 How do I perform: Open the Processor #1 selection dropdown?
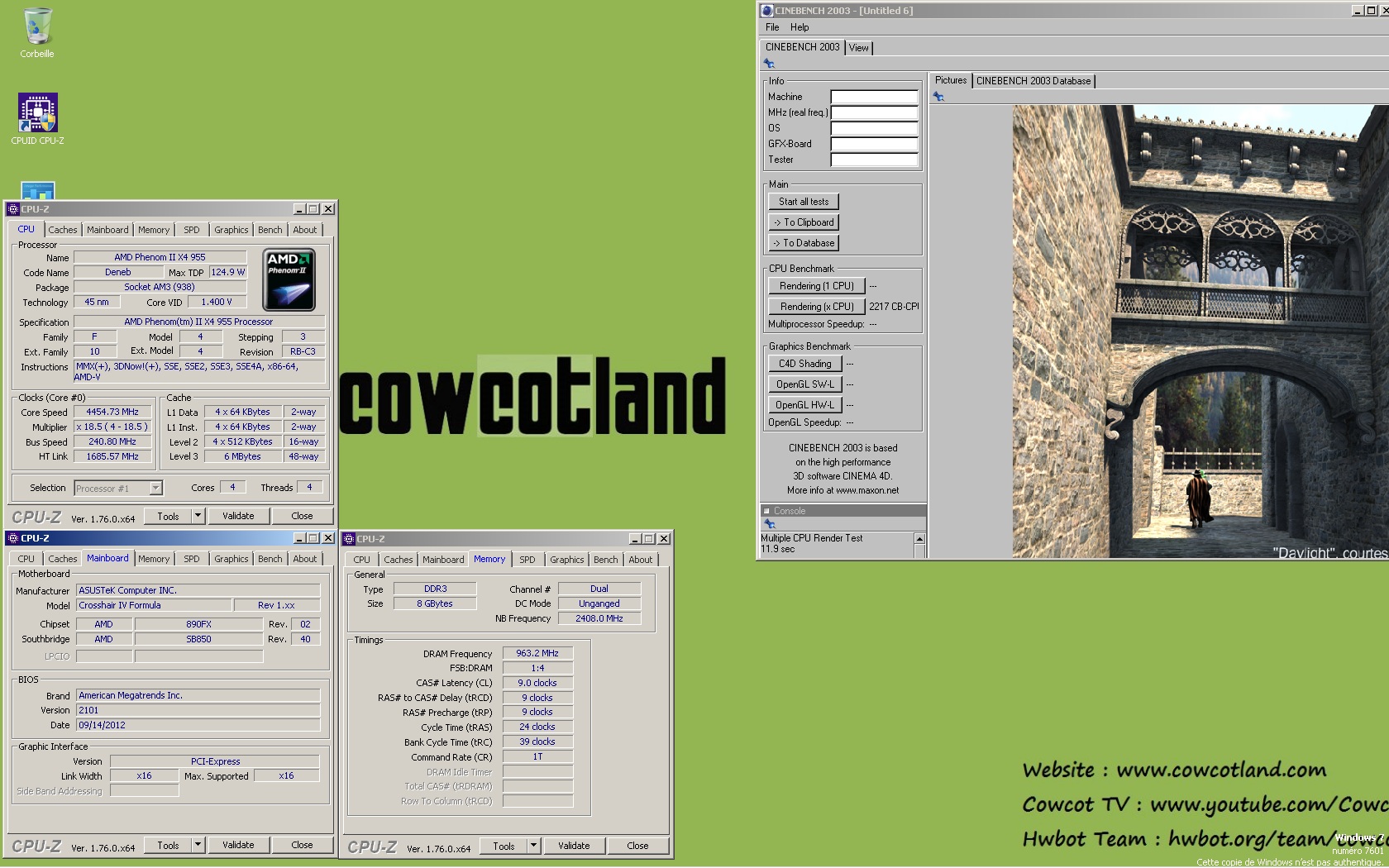coord(155,489)
